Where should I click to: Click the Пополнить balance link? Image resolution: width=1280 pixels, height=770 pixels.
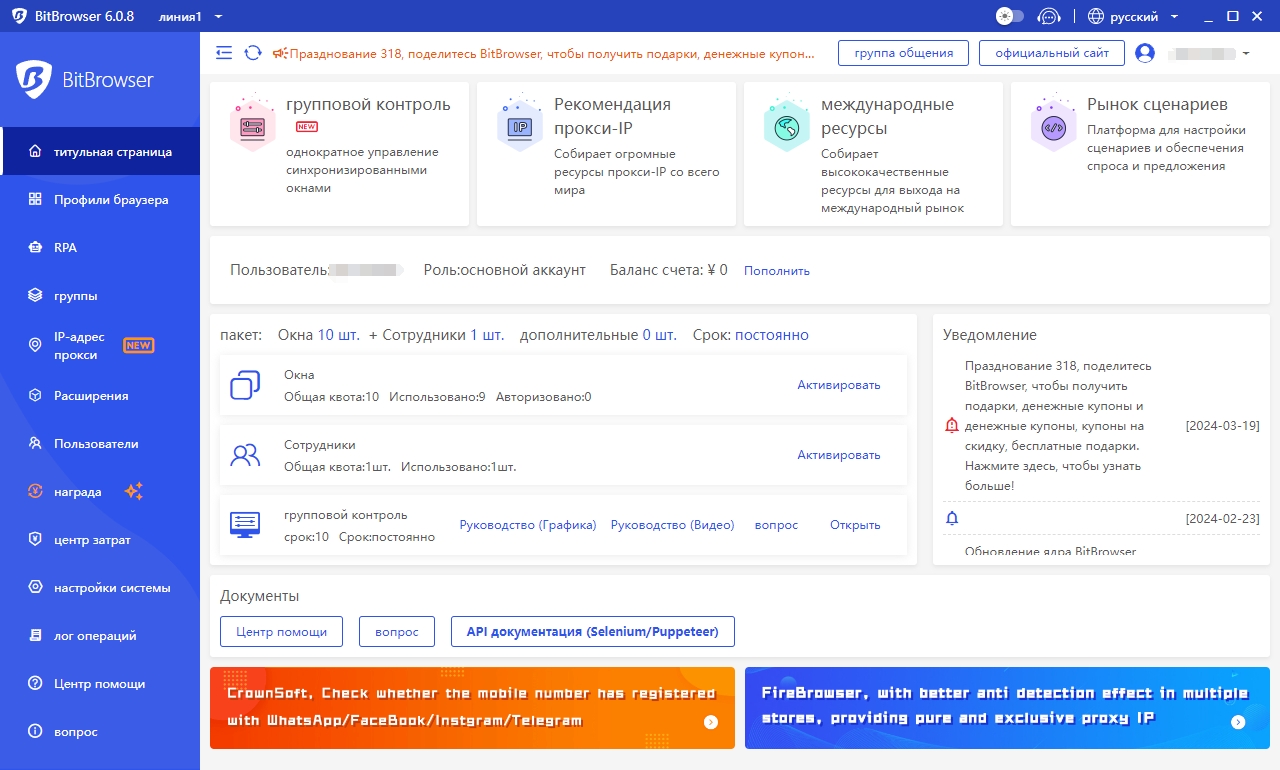click(x=776, y=271)
